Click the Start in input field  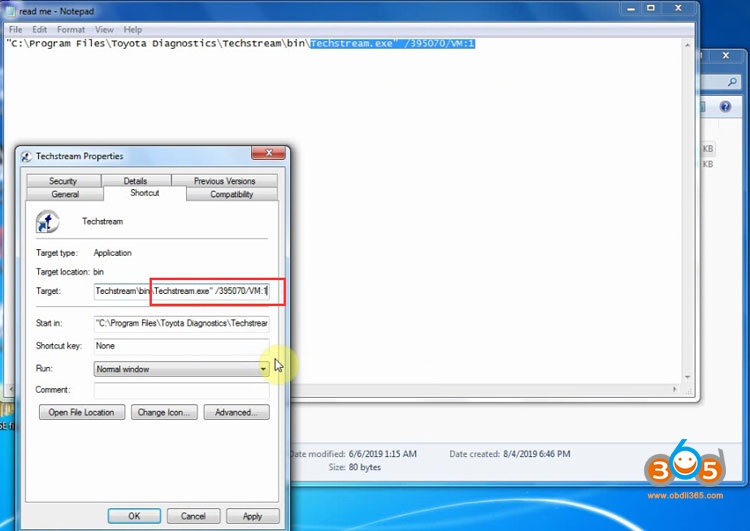[181, 323]
